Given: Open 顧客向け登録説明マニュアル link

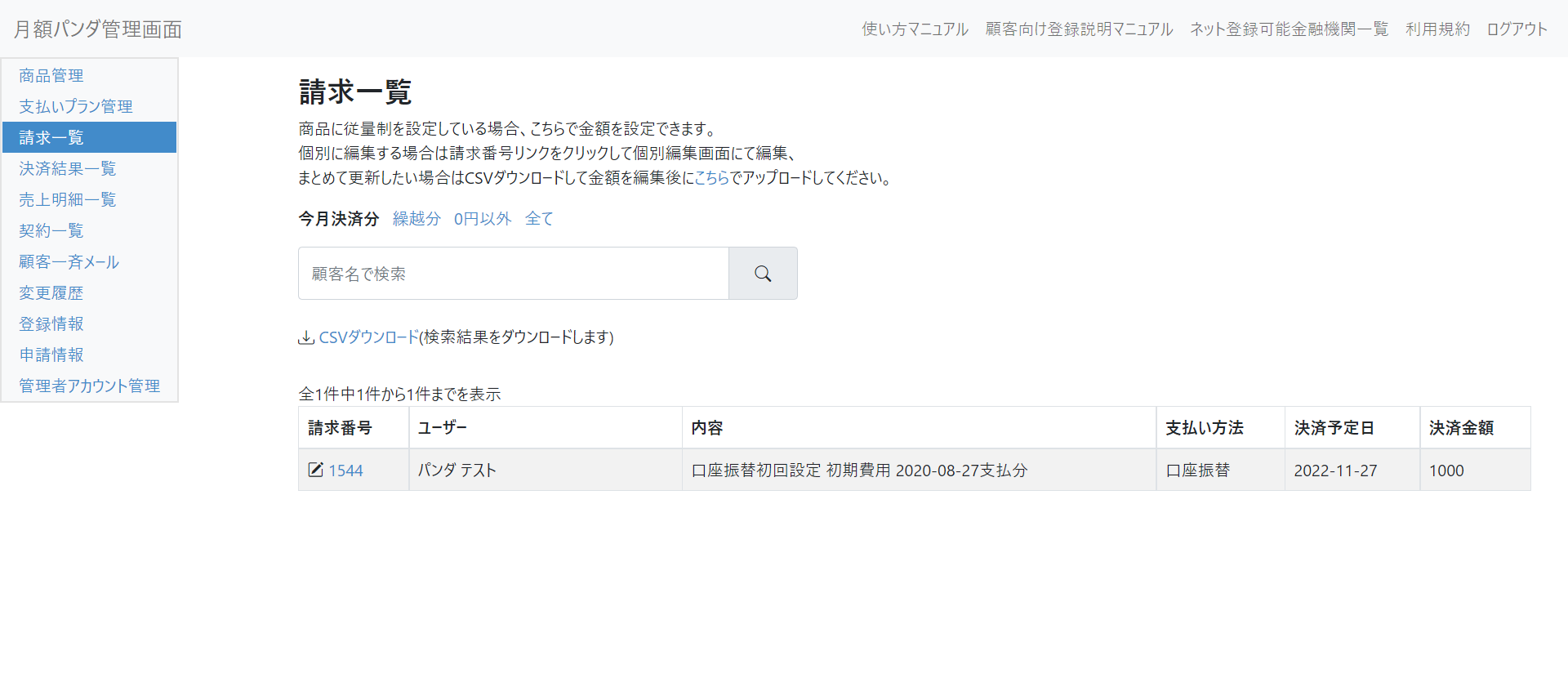Looking at the screenshot, I should (x=1079, y=29).
